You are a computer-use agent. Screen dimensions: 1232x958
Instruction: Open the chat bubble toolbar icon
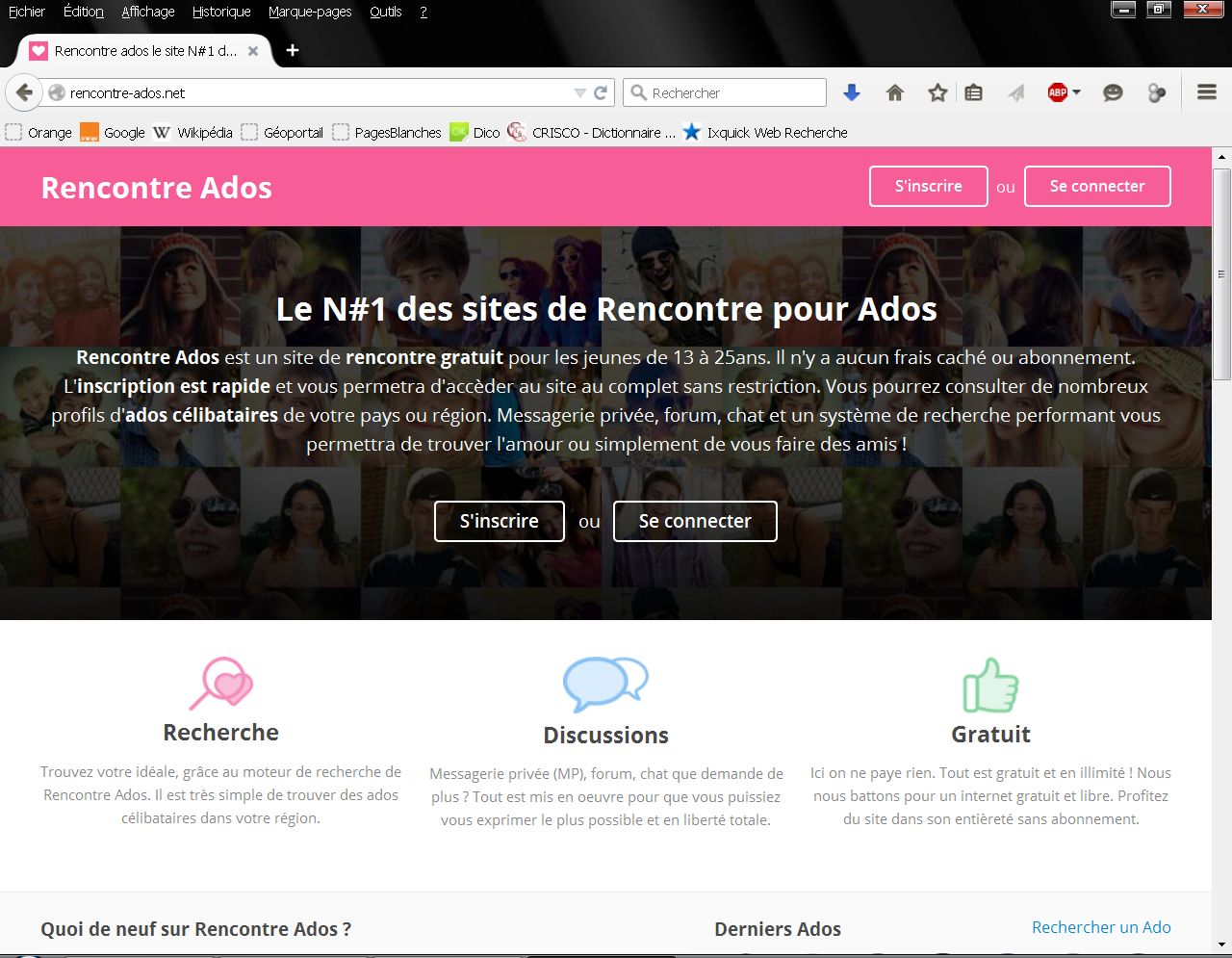click(1113, 92)
